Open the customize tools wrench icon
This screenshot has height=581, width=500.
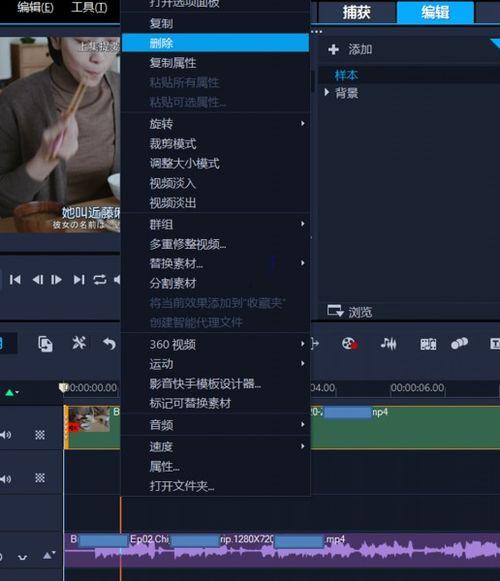tap(79, 343)
